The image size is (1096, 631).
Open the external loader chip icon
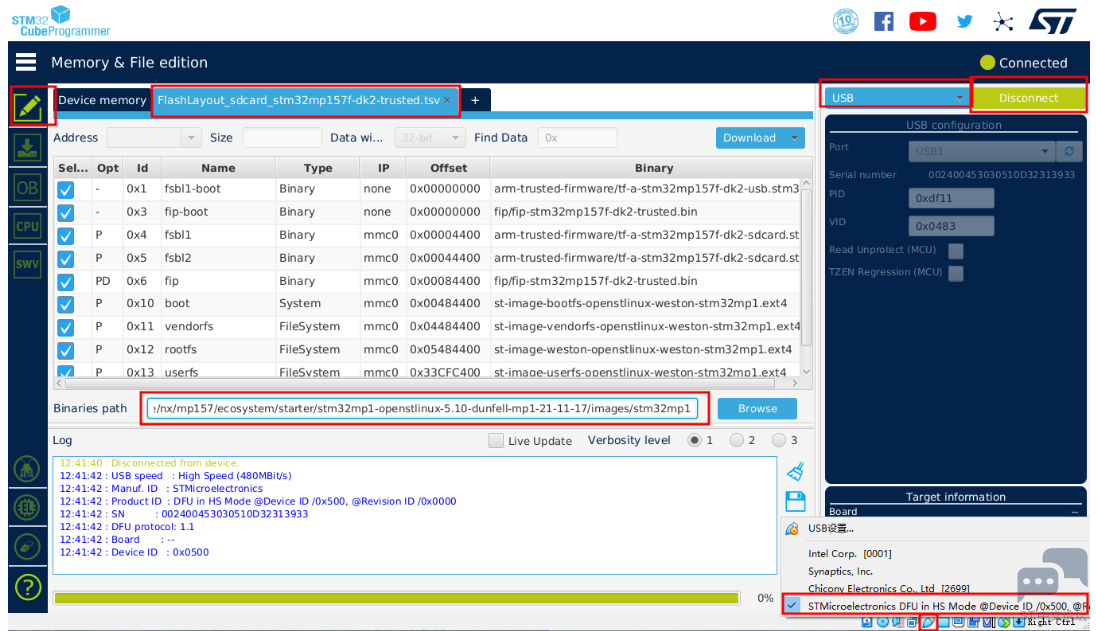[27, 507]
